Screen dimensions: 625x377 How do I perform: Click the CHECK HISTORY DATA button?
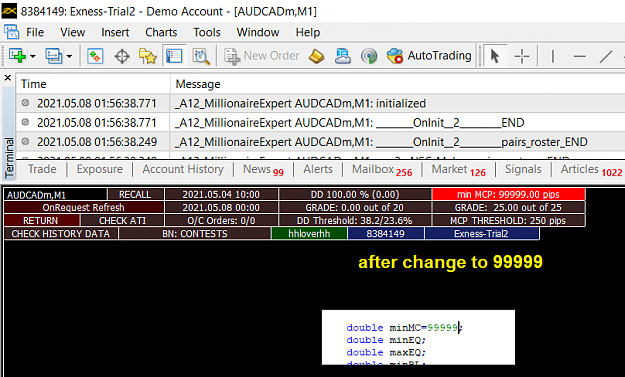(61, 234)
